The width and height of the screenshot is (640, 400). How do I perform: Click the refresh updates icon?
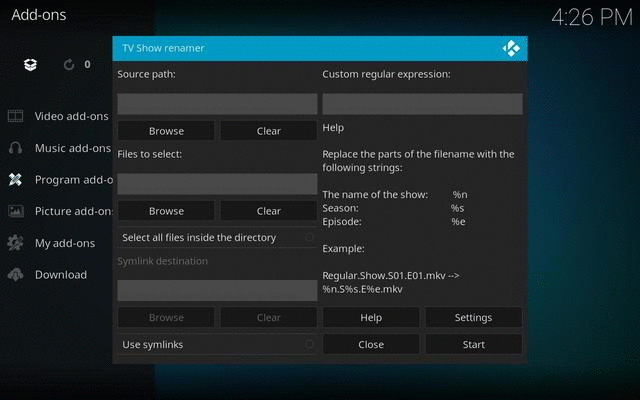click(69, 64)
